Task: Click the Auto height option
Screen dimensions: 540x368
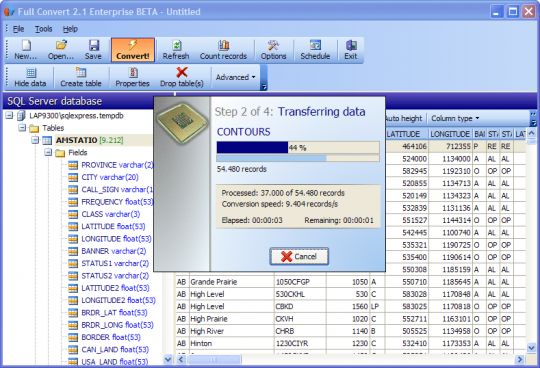Action: coord(404,118)
